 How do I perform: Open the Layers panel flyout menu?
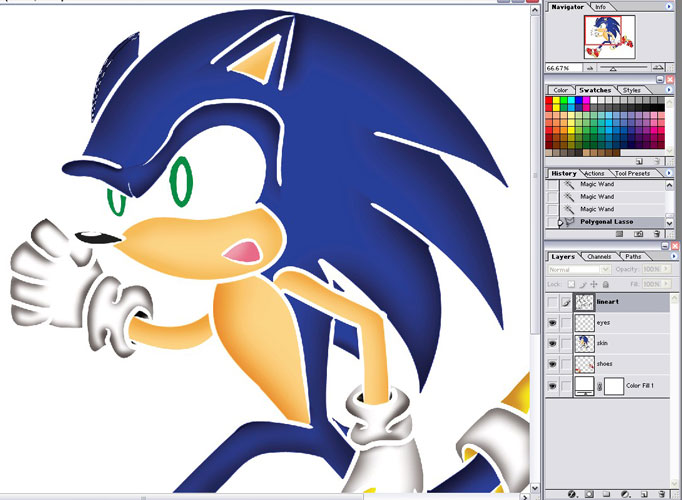[674, 257]
